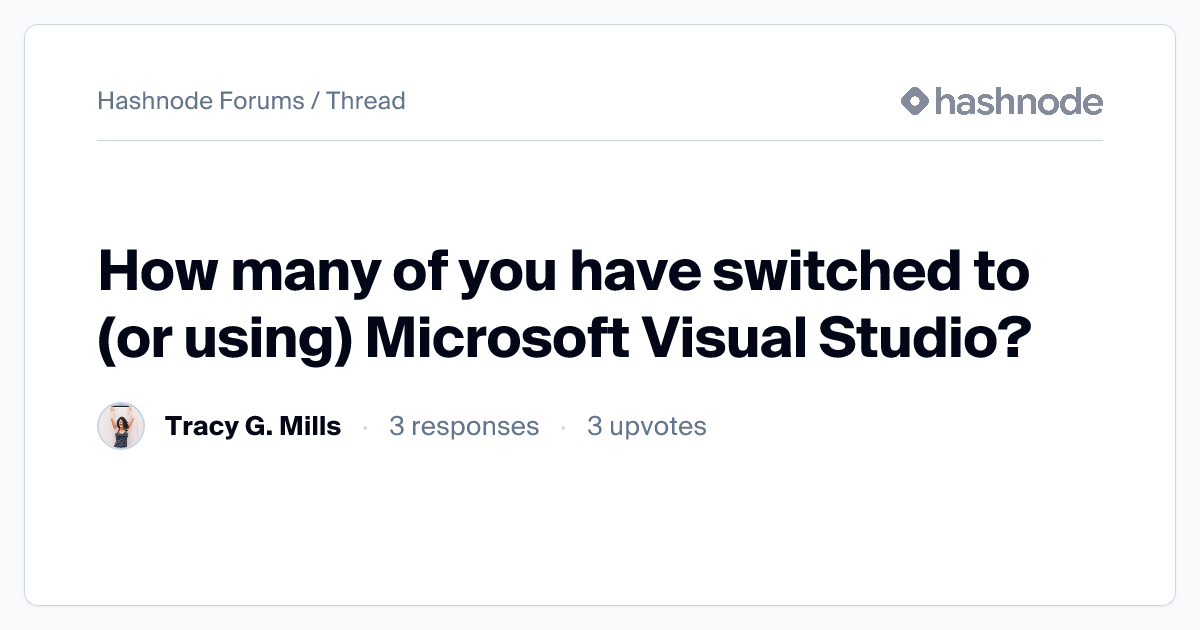Select the Thread breadcrumb label
This screenshot has width=1200, height=630.
tap(365, 101)
